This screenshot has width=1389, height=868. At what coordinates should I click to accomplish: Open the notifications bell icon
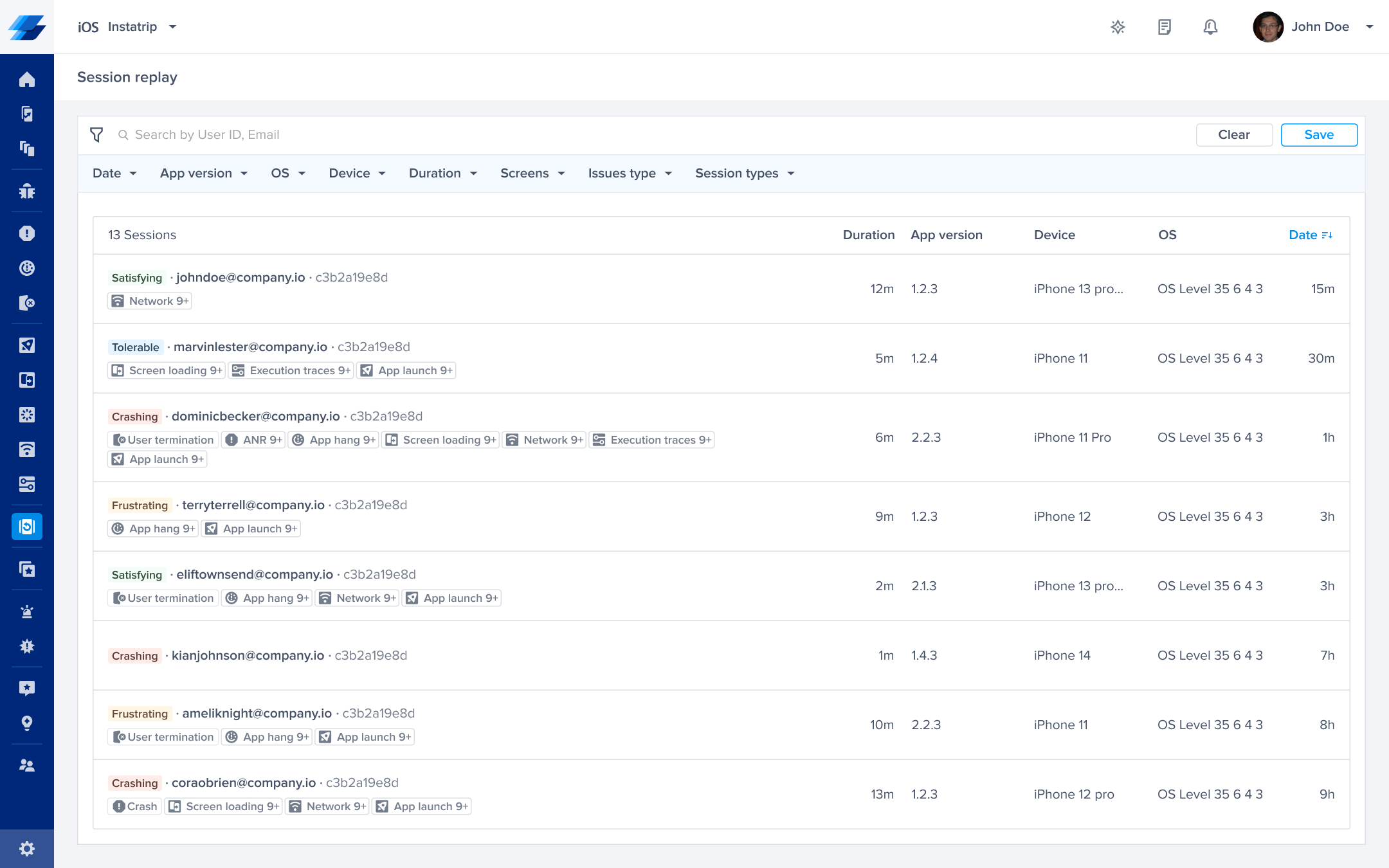click(x=1210, y=27)
